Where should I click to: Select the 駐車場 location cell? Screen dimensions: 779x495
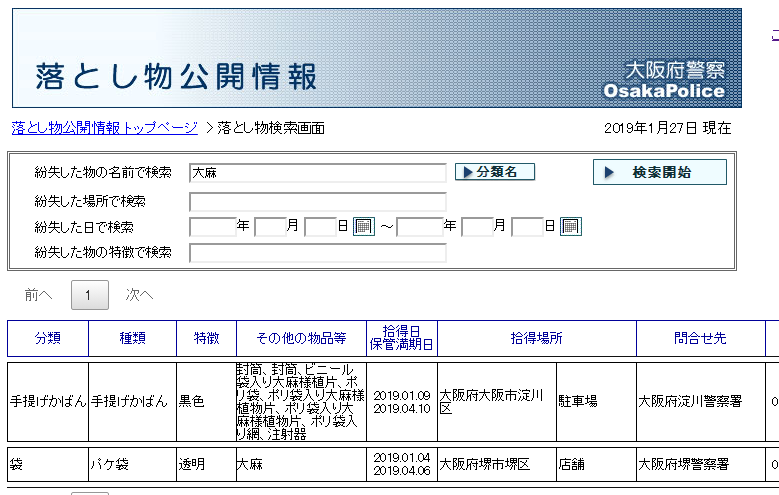tap(596, 402)
